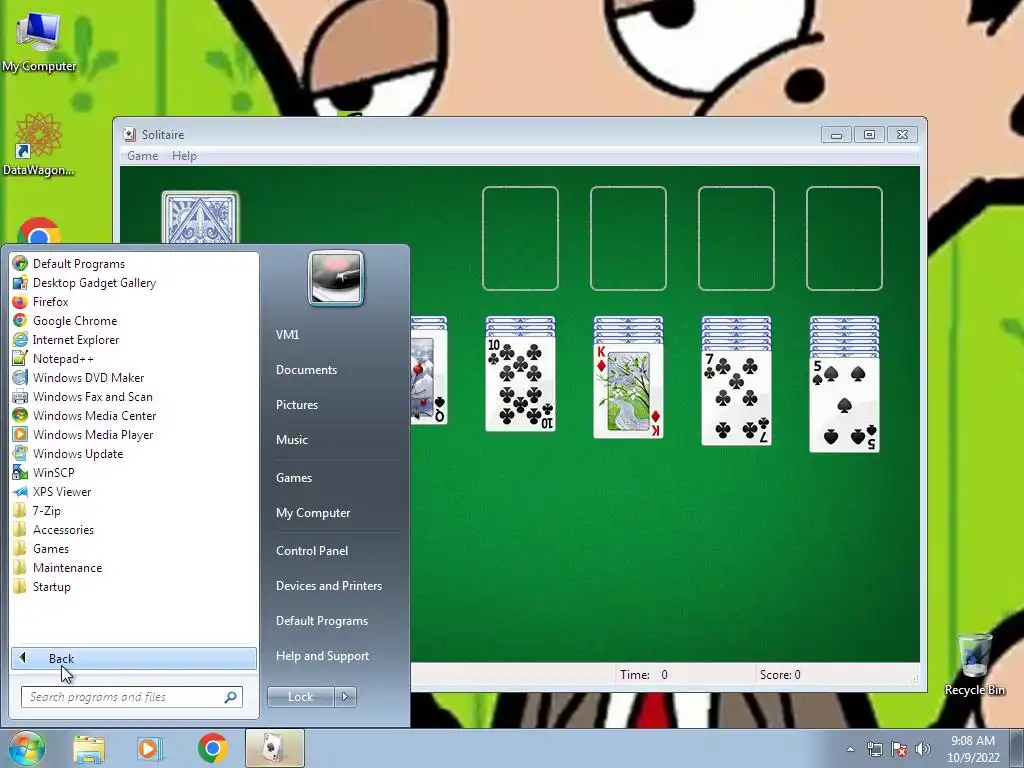Screen dimensions: 1024x768
Task: Launch Desktop Gadget Gallery
Action: pyautogui.click(x=134, y=283)
